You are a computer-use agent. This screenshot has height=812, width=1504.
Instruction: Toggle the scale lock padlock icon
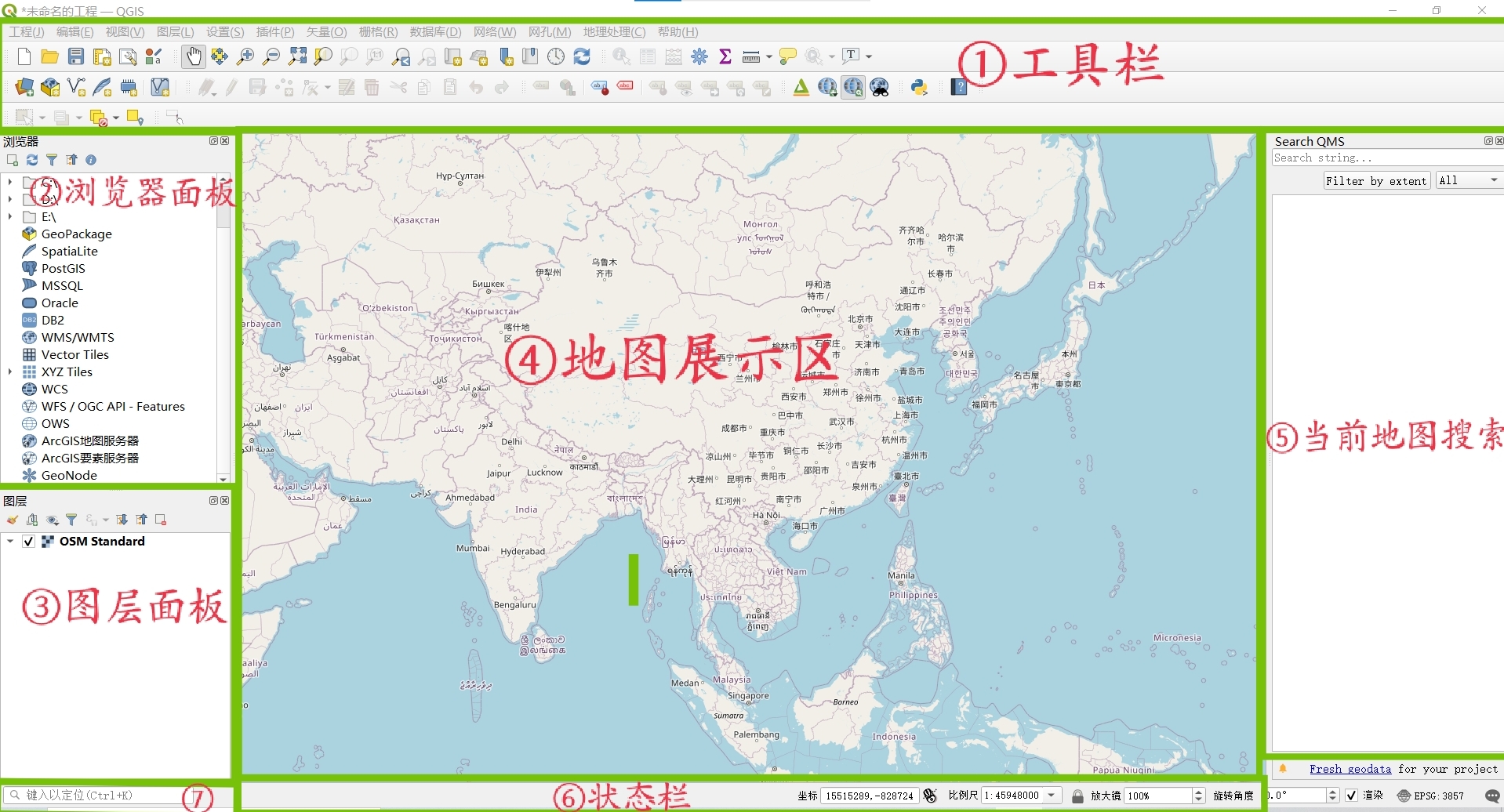click(x=1077, y=796)
